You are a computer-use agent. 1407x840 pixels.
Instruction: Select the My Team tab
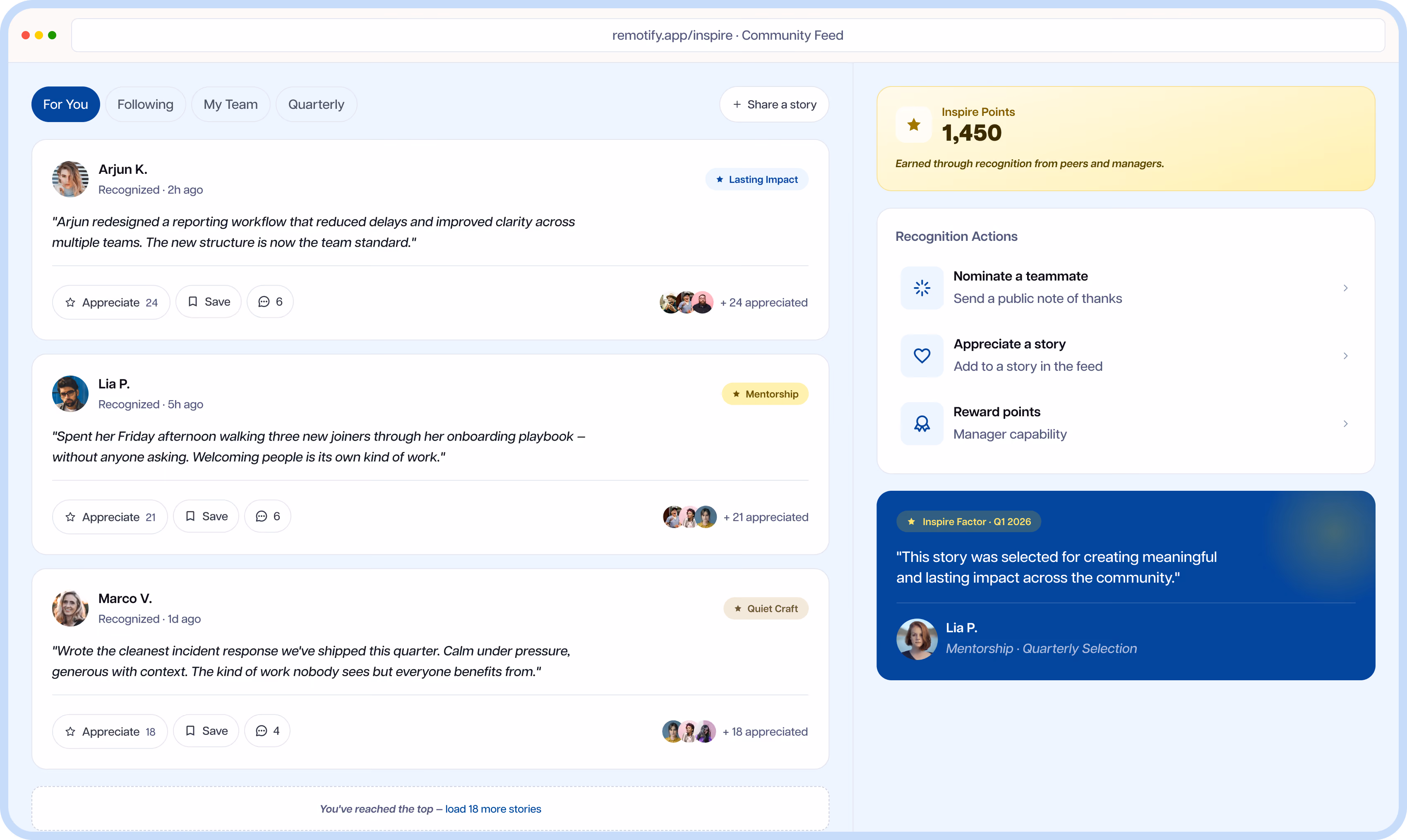[x=230, y=104]
